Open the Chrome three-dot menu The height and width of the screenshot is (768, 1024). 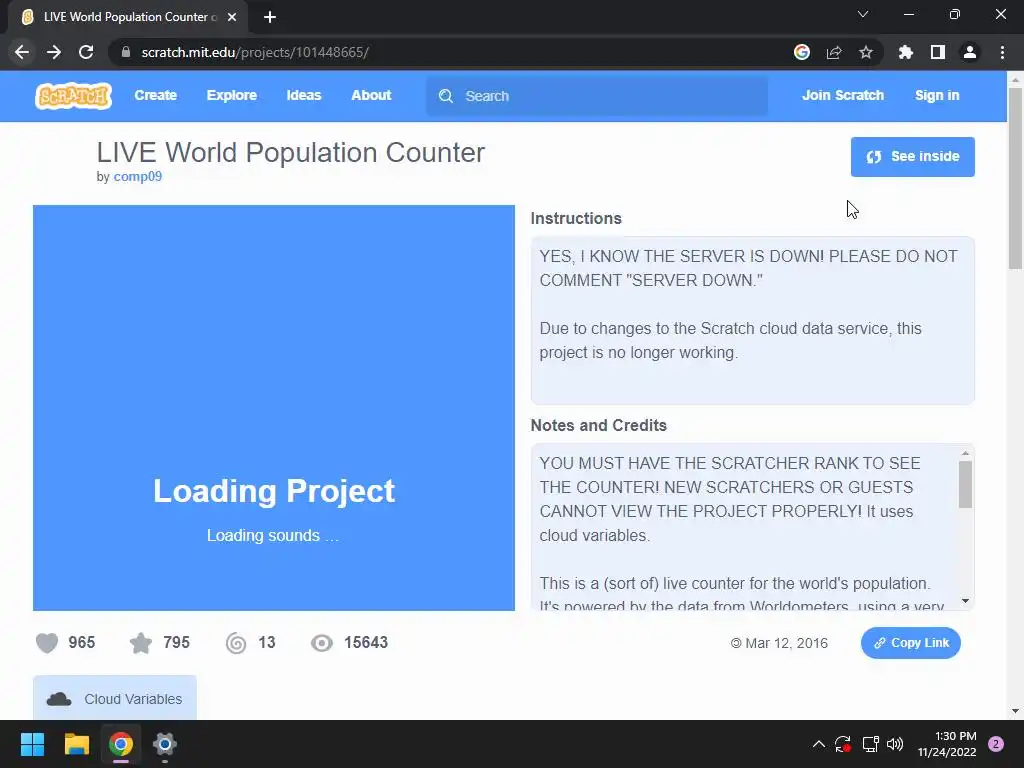[x=1002, y=52]
